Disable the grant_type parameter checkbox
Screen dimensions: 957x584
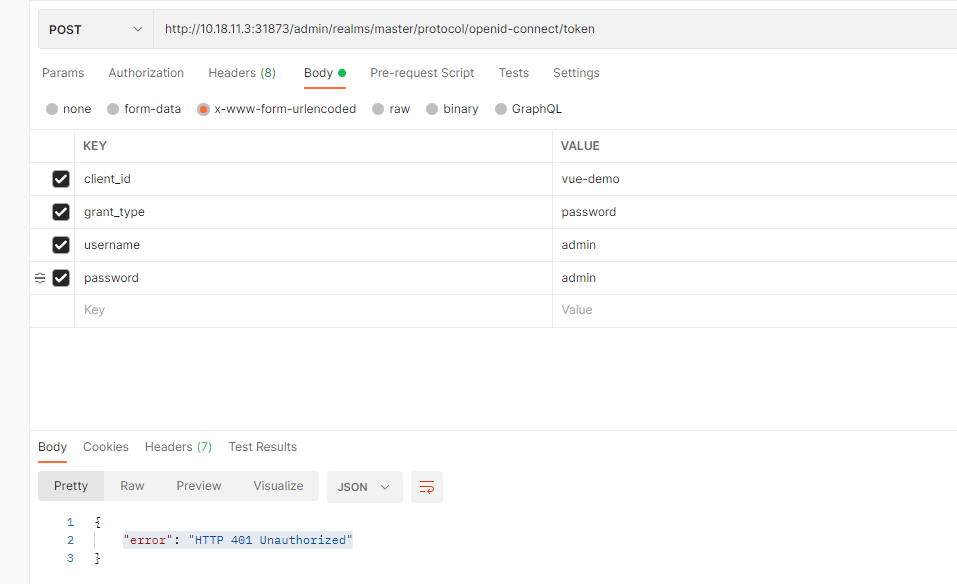click(60, 211)
